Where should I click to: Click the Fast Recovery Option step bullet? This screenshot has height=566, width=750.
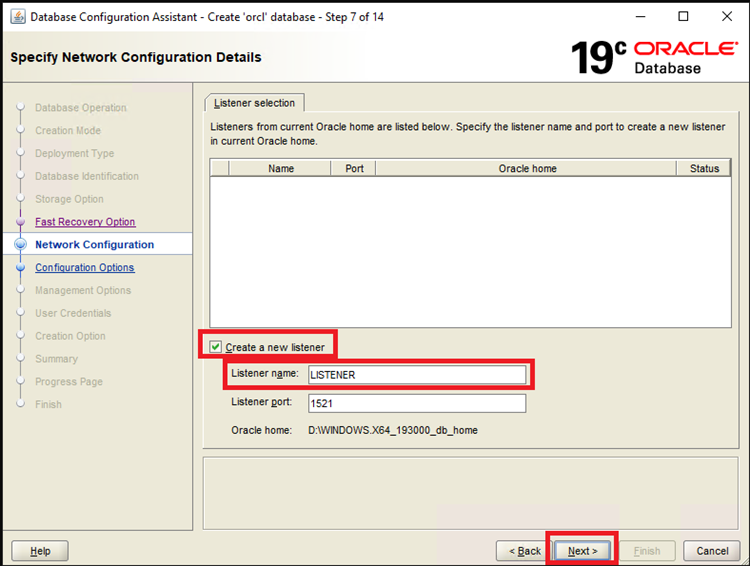point(21,222)
